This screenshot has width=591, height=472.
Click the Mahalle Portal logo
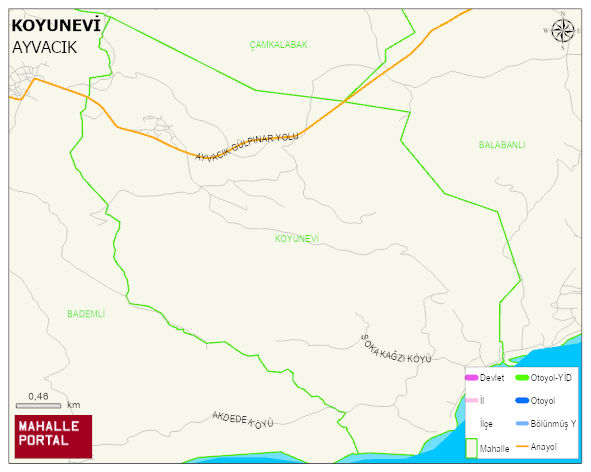(53, 437)
